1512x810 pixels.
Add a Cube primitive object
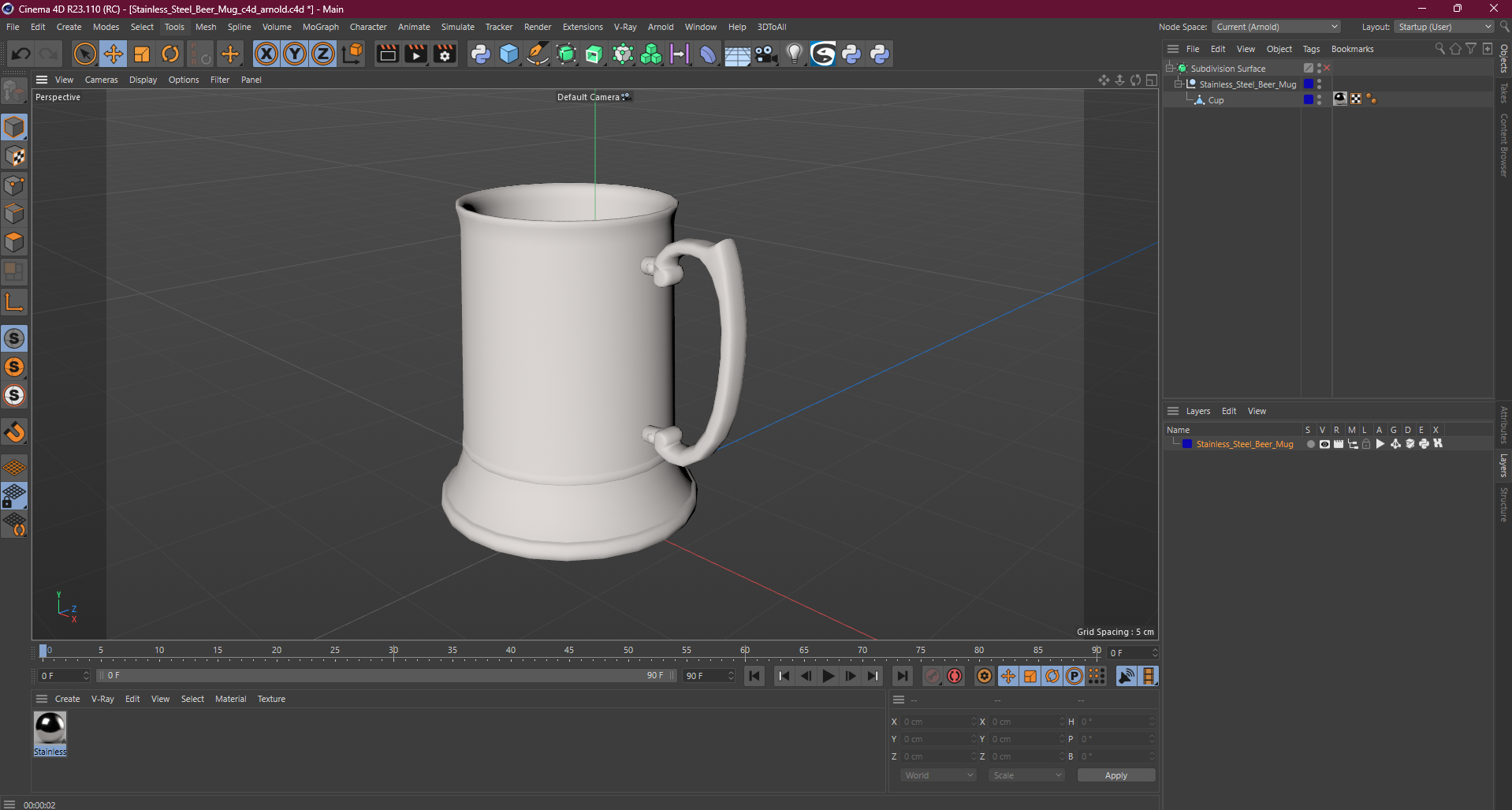pos(509,54)
